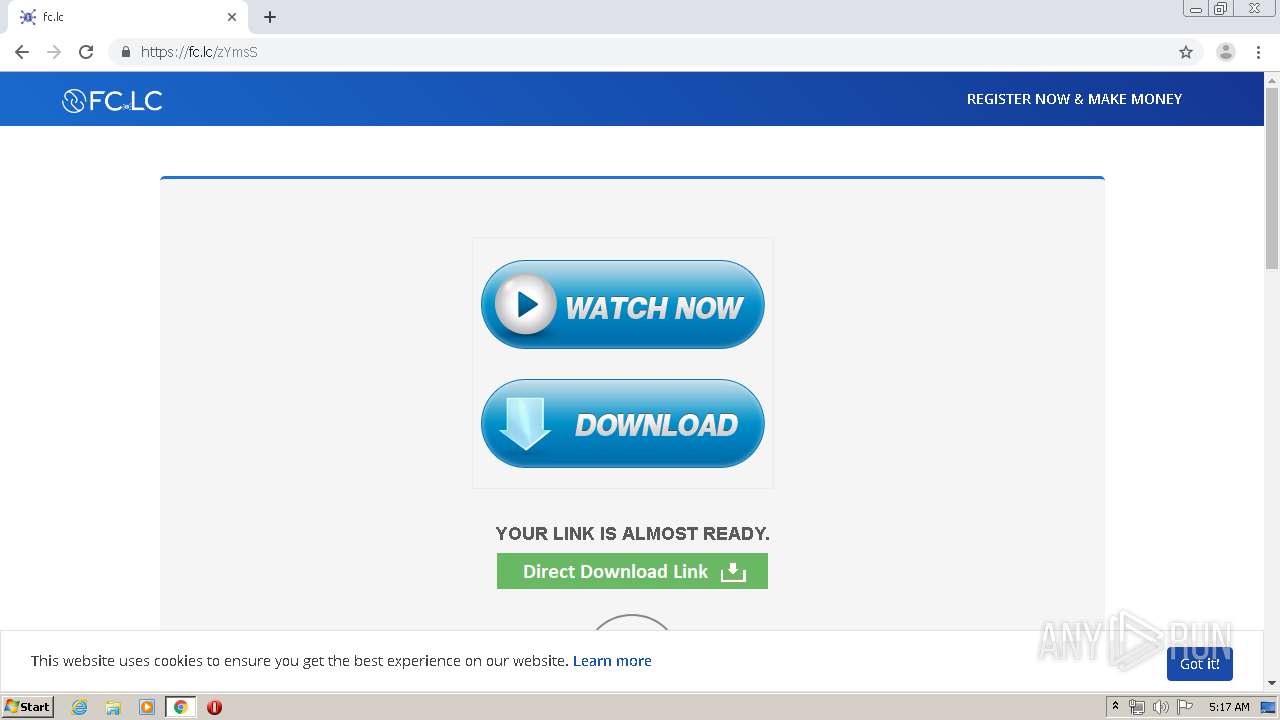Image resolution: width=1280 pixels, height=720 pixels.
Task: Click the padlock site security icon
Action: [x=126, y=52]
